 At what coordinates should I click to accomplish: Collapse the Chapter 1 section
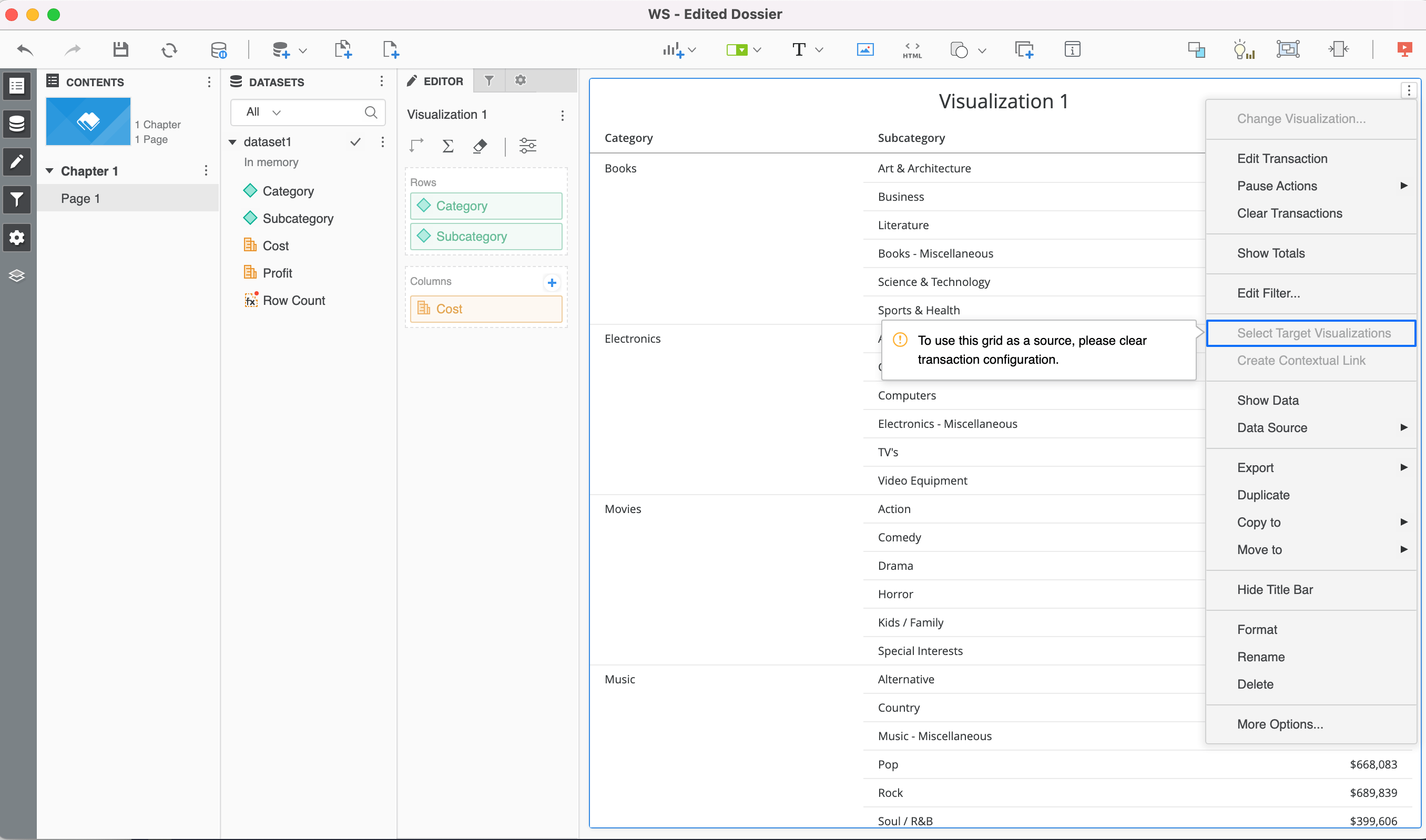point(49,171)
